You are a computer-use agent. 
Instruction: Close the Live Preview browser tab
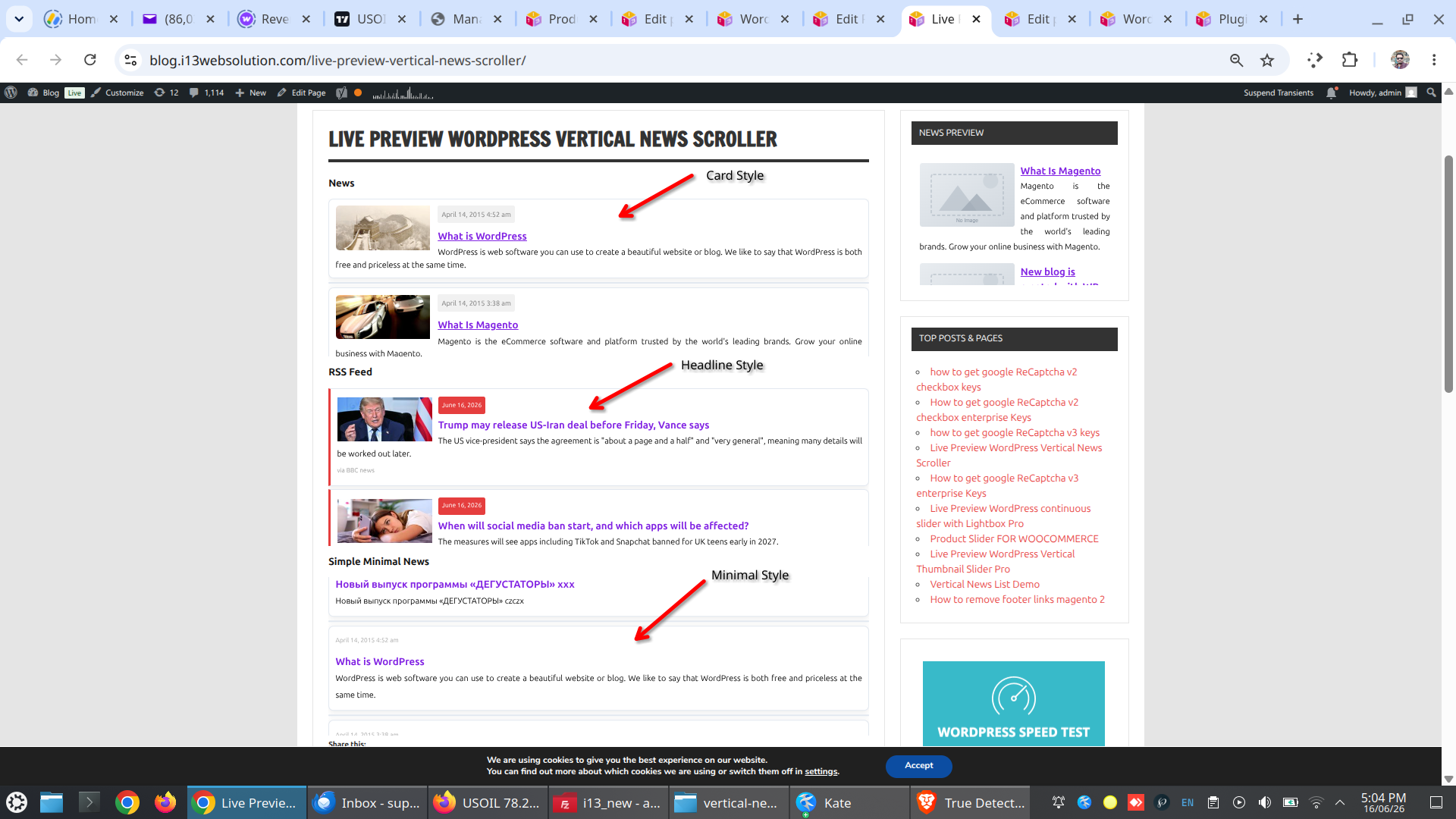976,19
